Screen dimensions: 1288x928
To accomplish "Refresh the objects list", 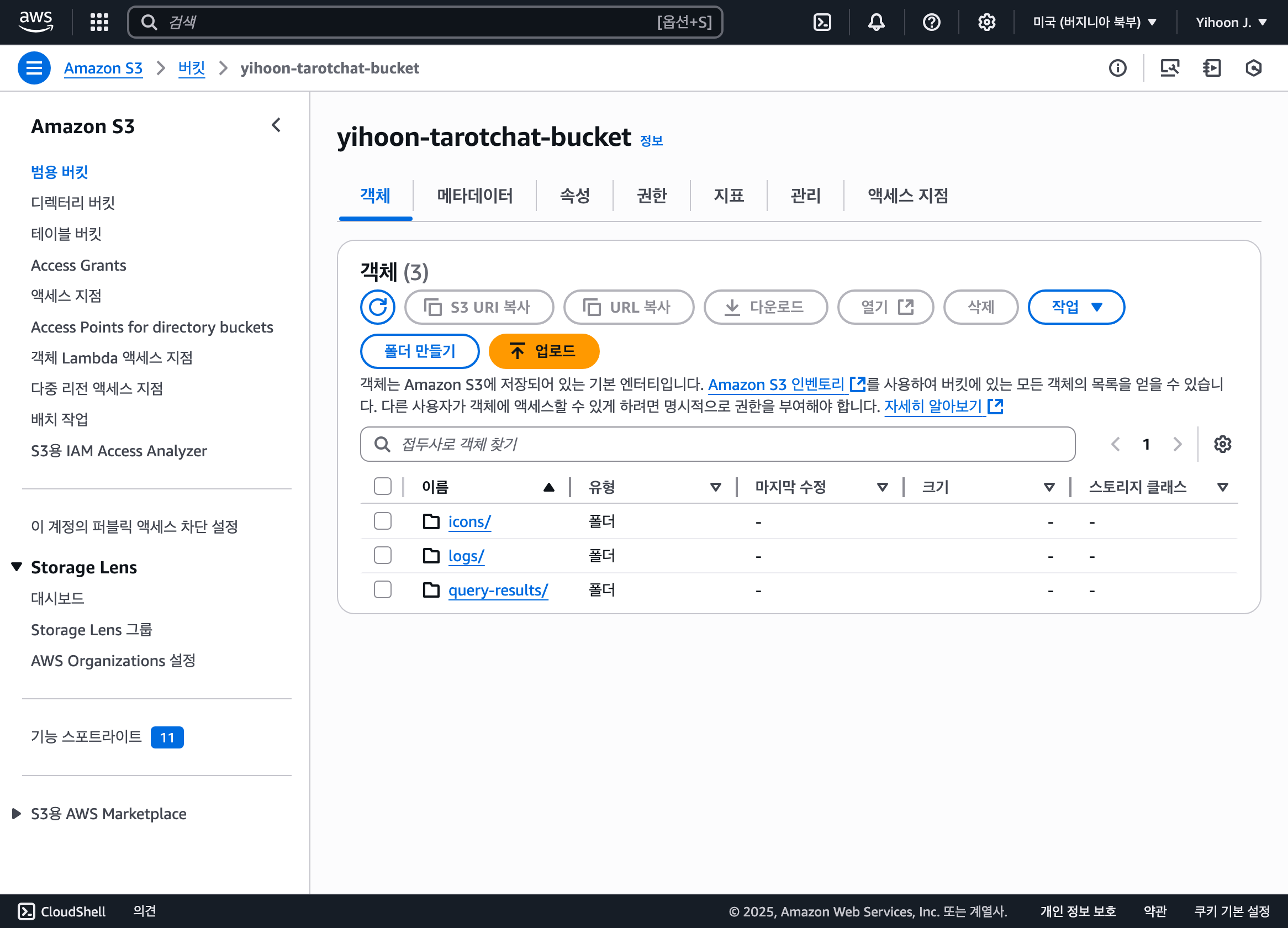I will coord(377,307).
